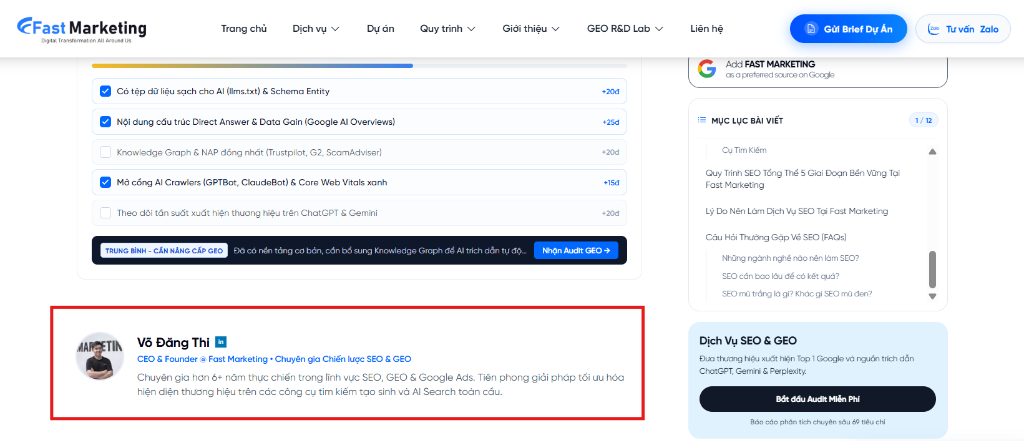Viewport: 1024px width, 441px height.
Task: Click the +15đ score value
Action: 611,183
